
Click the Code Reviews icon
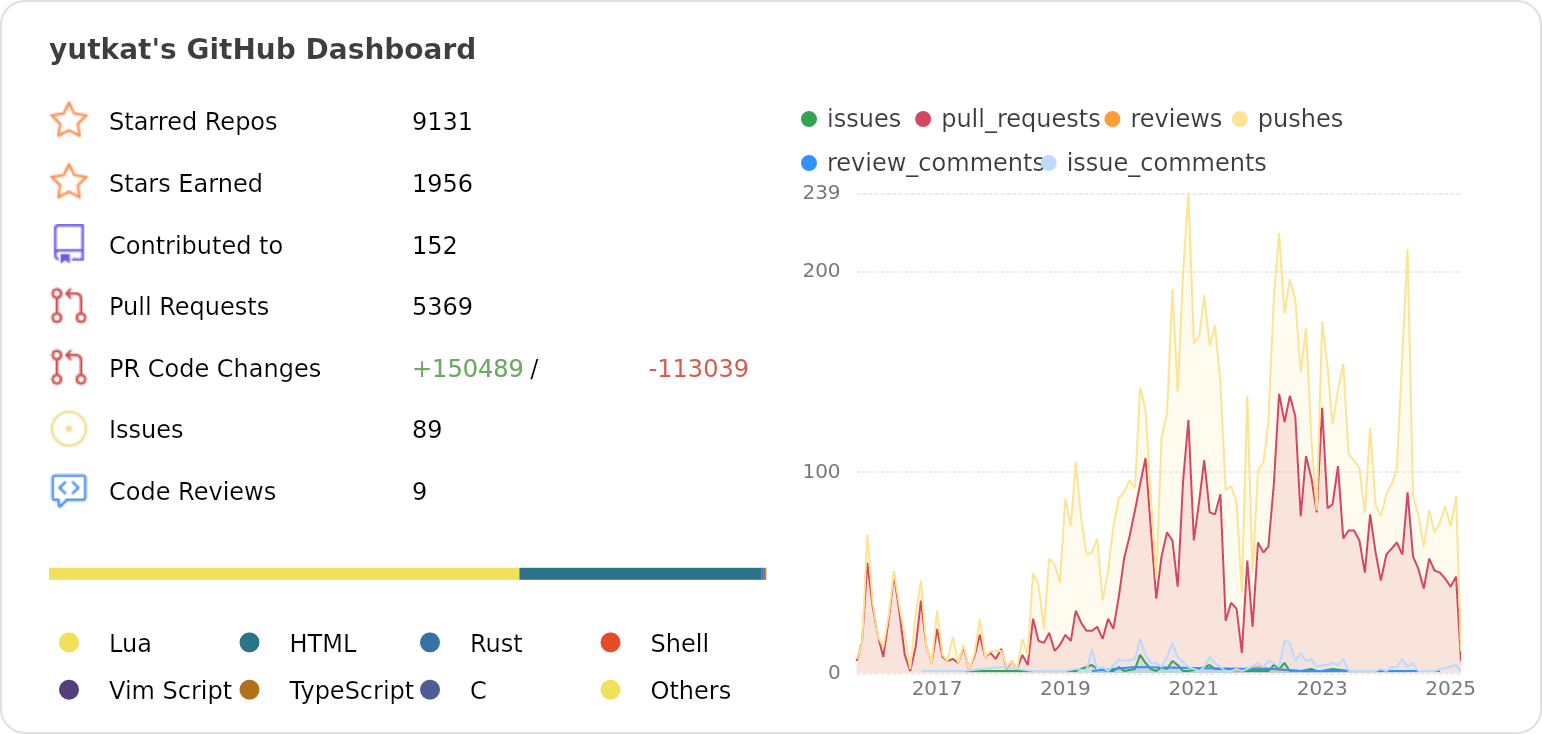[69, 491]
